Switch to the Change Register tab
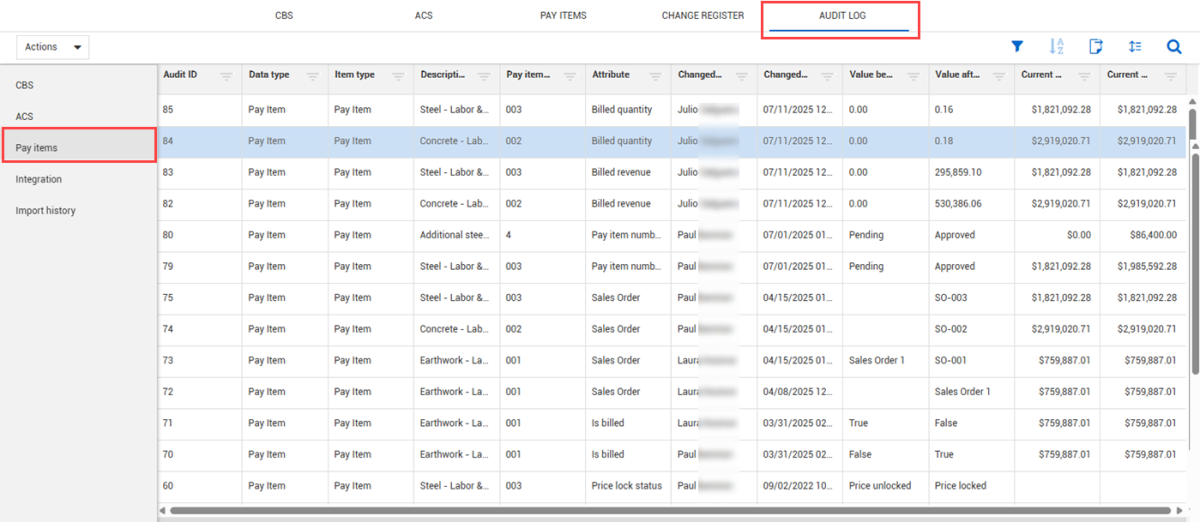Screen dimensions: 1200x522 702,16
